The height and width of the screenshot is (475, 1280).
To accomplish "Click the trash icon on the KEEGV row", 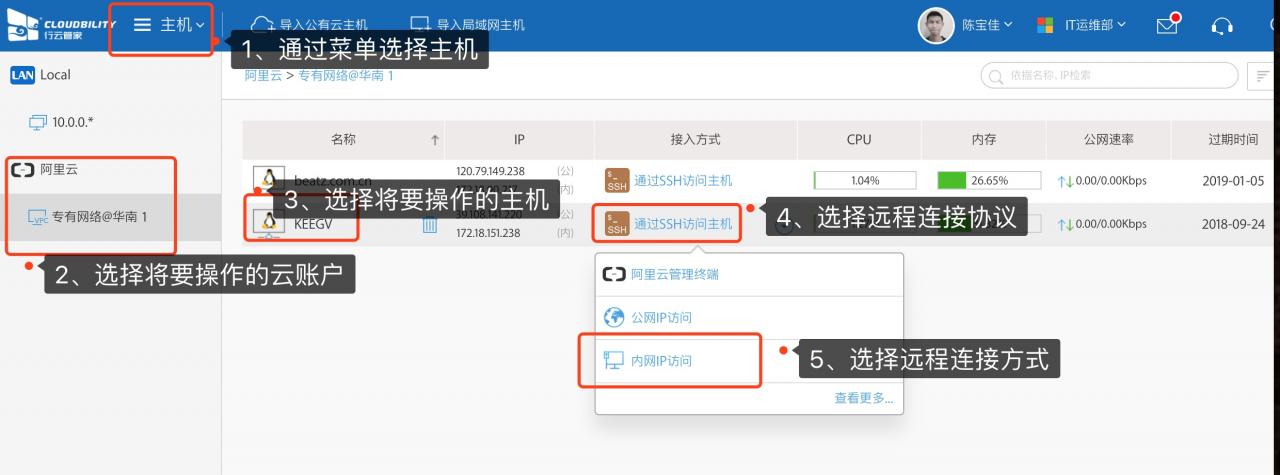I will 430,225.
